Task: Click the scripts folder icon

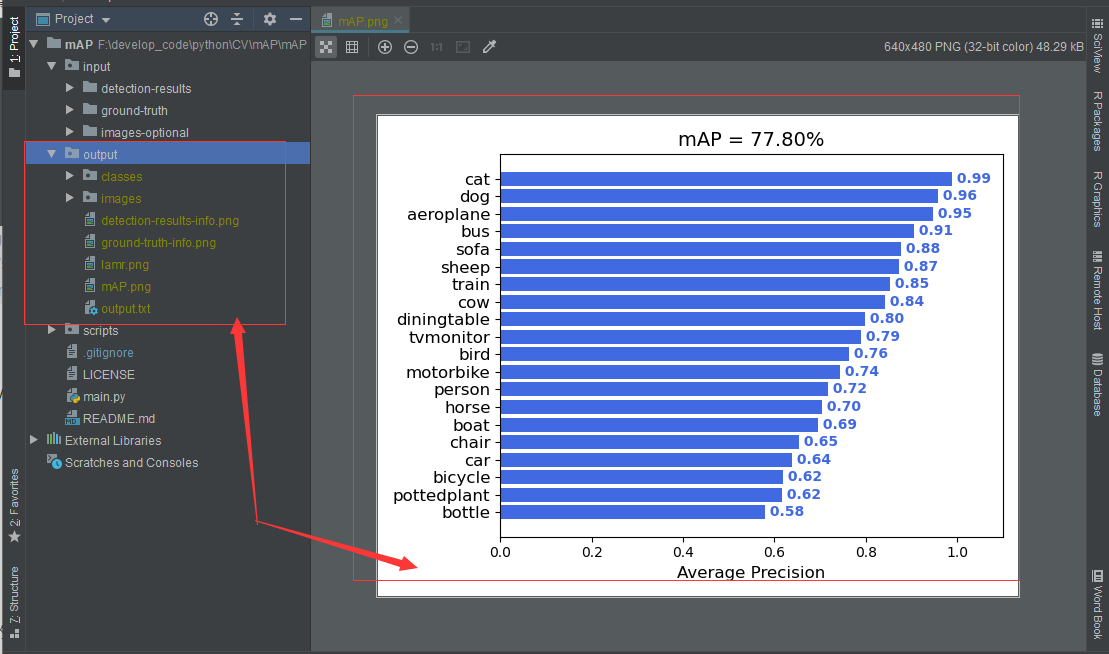Action: click(x=71, y=329)
